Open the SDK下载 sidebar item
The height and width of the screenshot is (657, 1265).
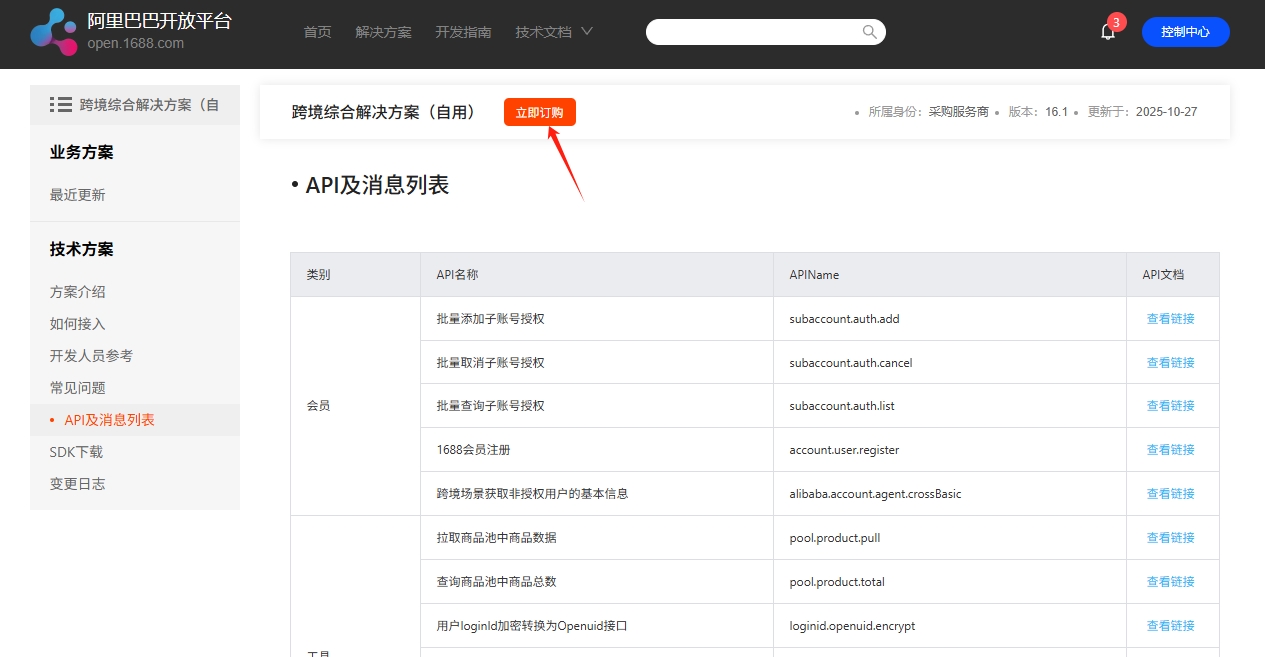(76, 452)
